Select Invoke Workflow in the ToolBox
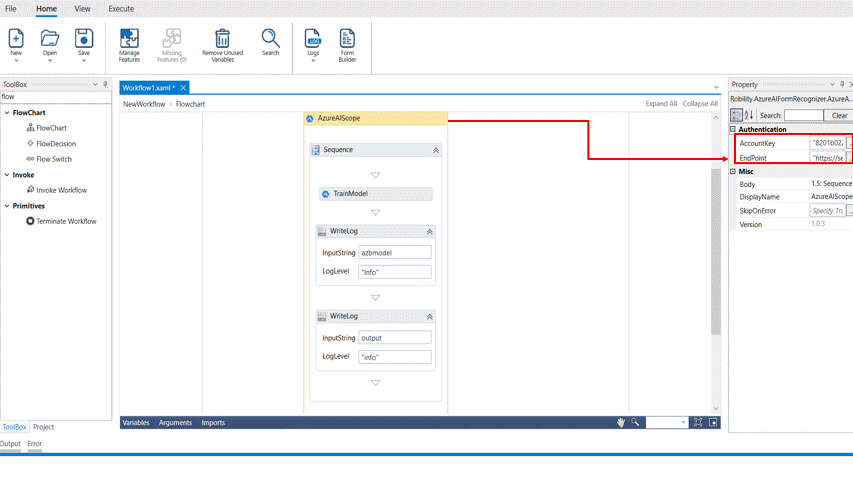Screen dimensions: 853x480 [x=61, y=190]
